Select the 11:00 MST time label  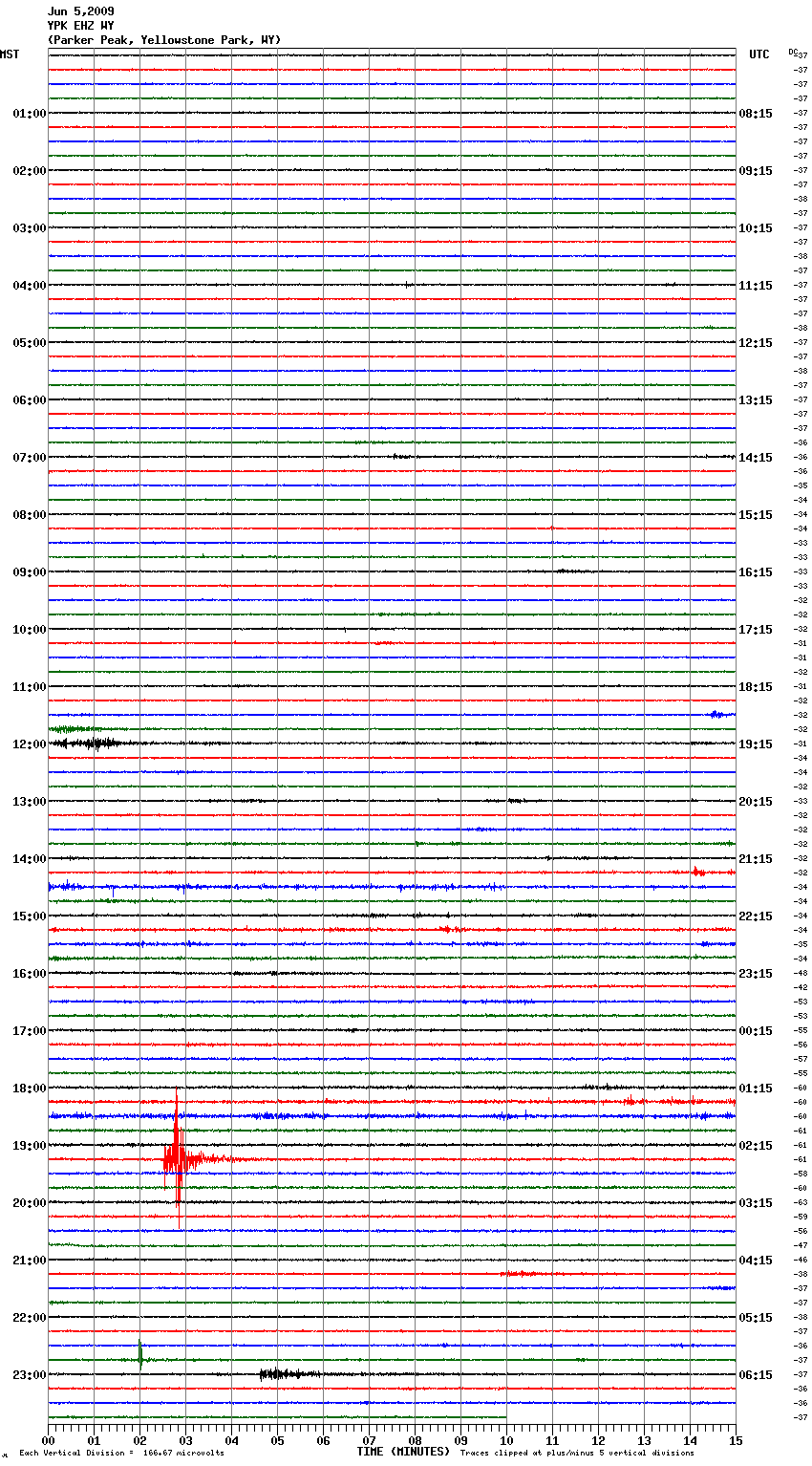point(30,687)
